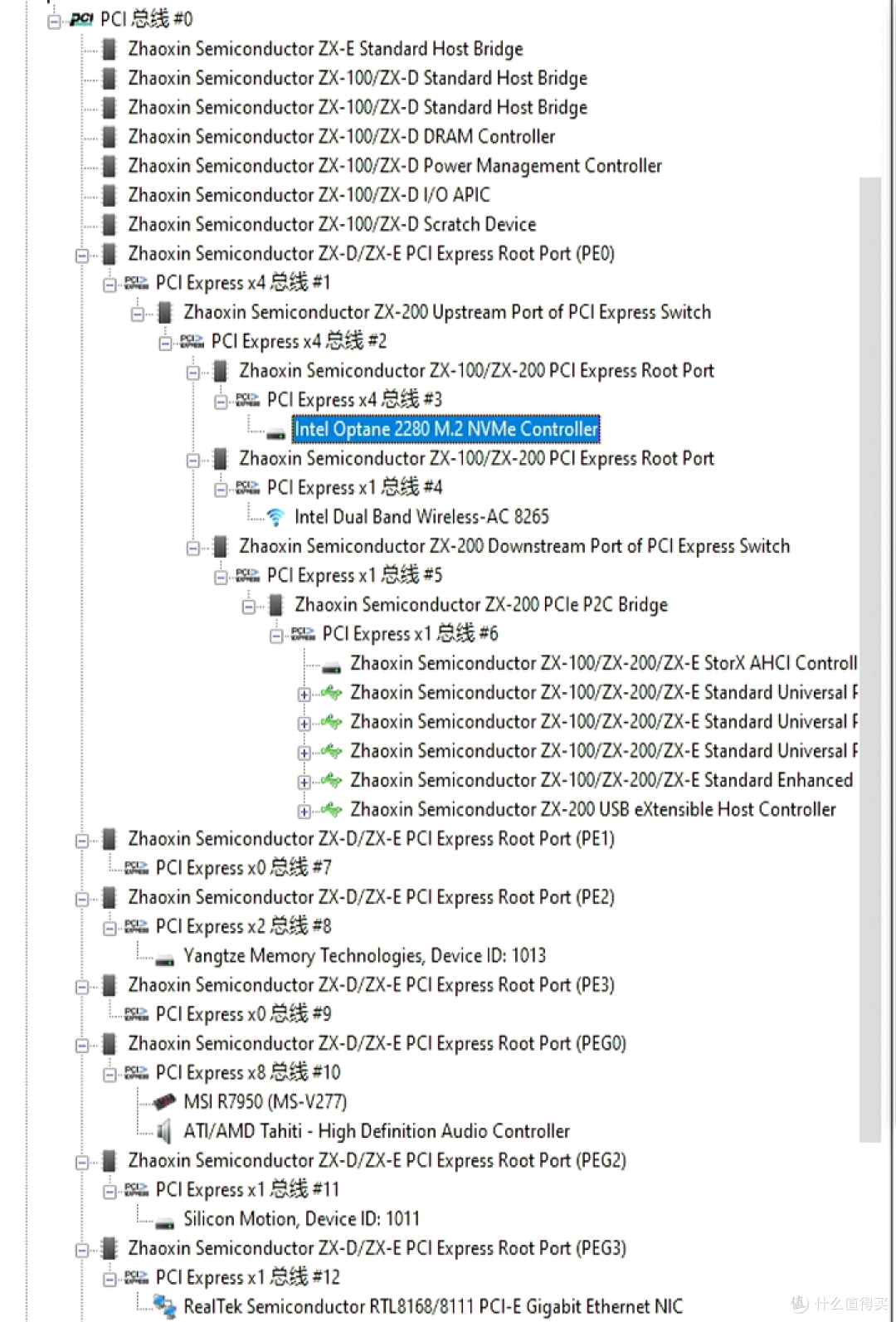Click the Intel Optane NVMe drive icon
Viewport: 896px width, 1322px height.
[276, 433]
